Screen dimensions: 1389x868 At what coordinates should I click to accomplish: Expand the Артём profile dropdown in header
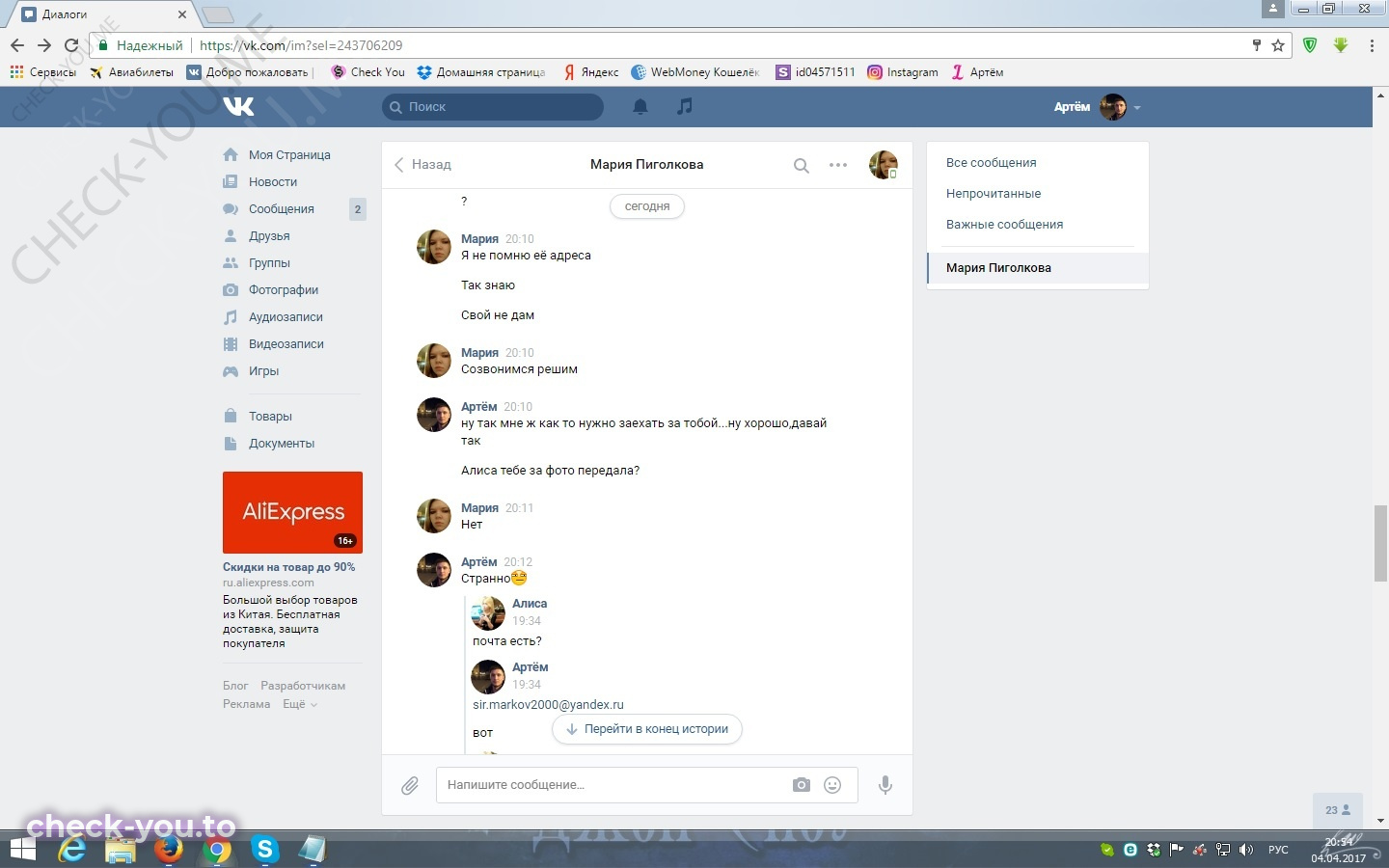tap(1098, 107)
